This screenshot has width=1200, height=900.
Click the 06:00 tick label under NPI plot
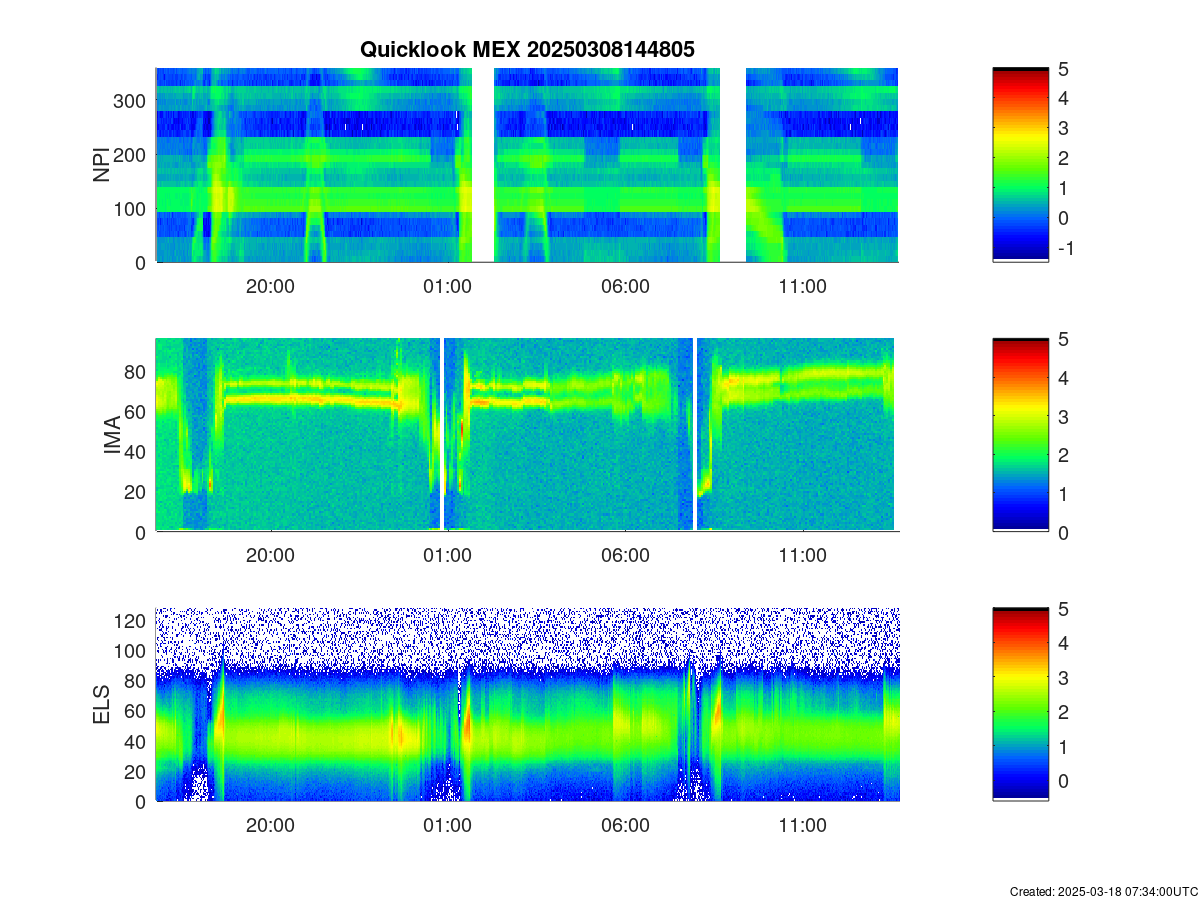[x=625, y=287]
